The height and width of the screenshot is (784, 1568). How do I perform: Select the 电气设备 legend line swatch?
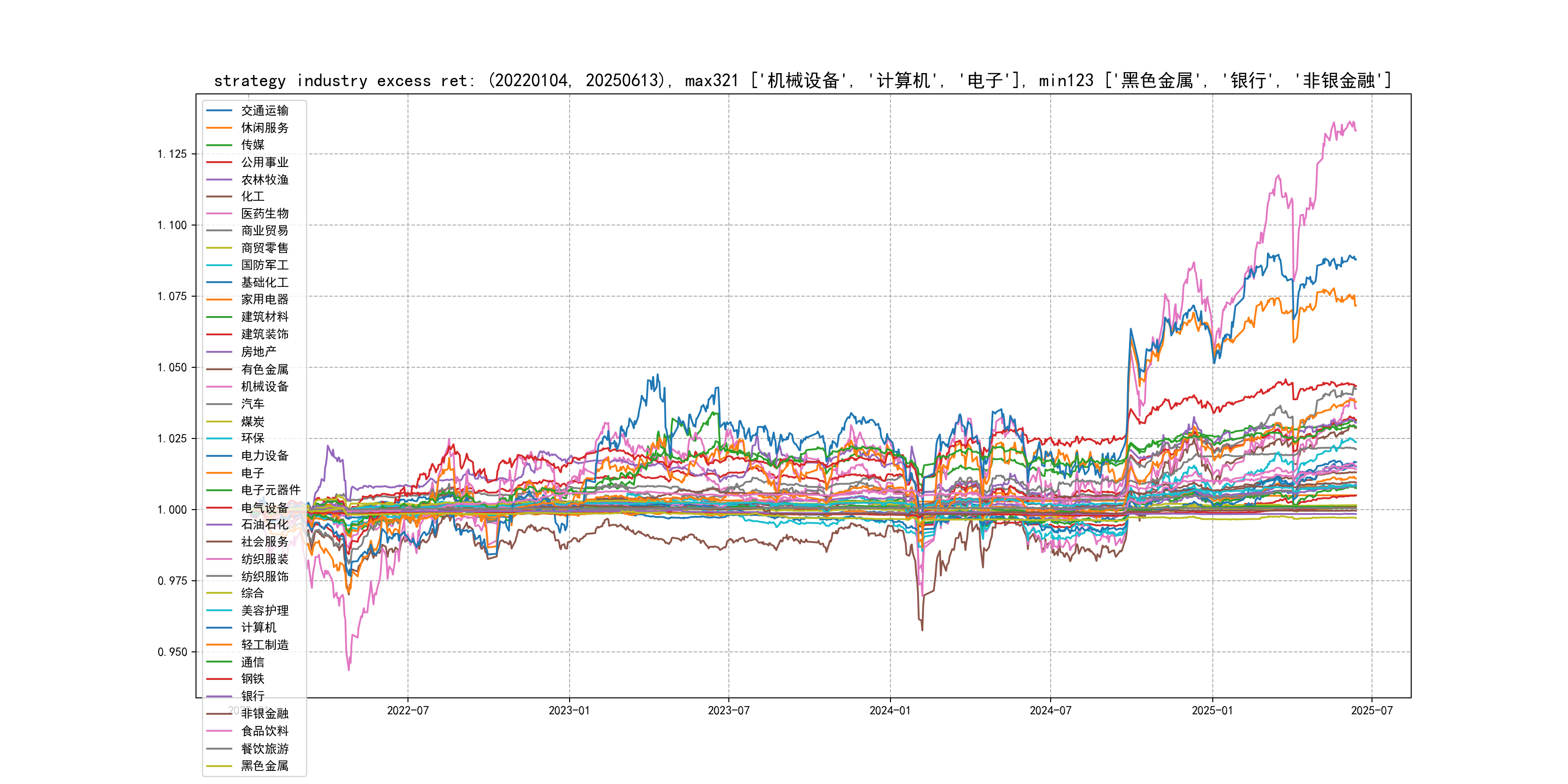[x=219, y=508]
